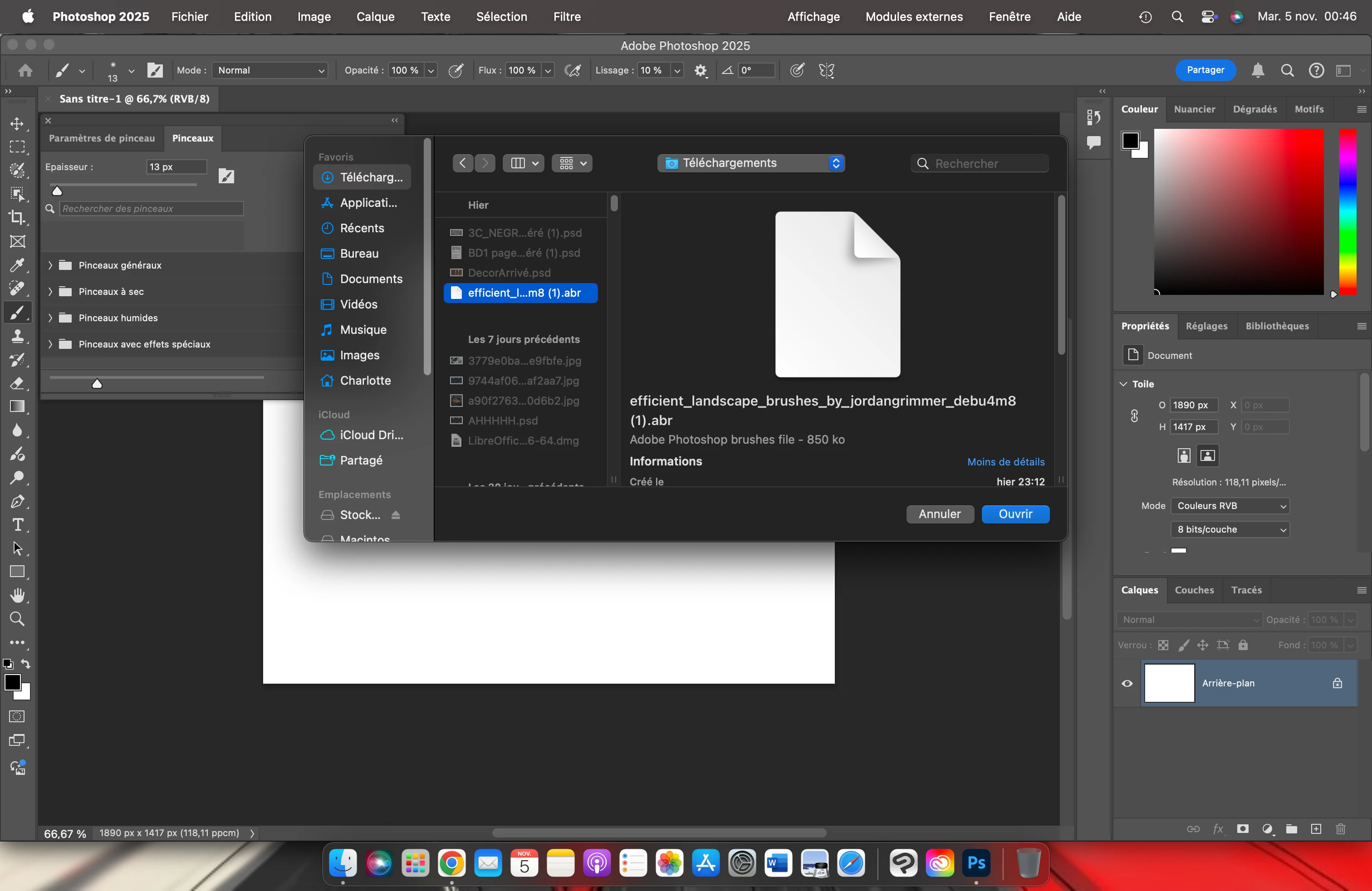
Task: Select the Crop tool
Action: click(17, 217)
